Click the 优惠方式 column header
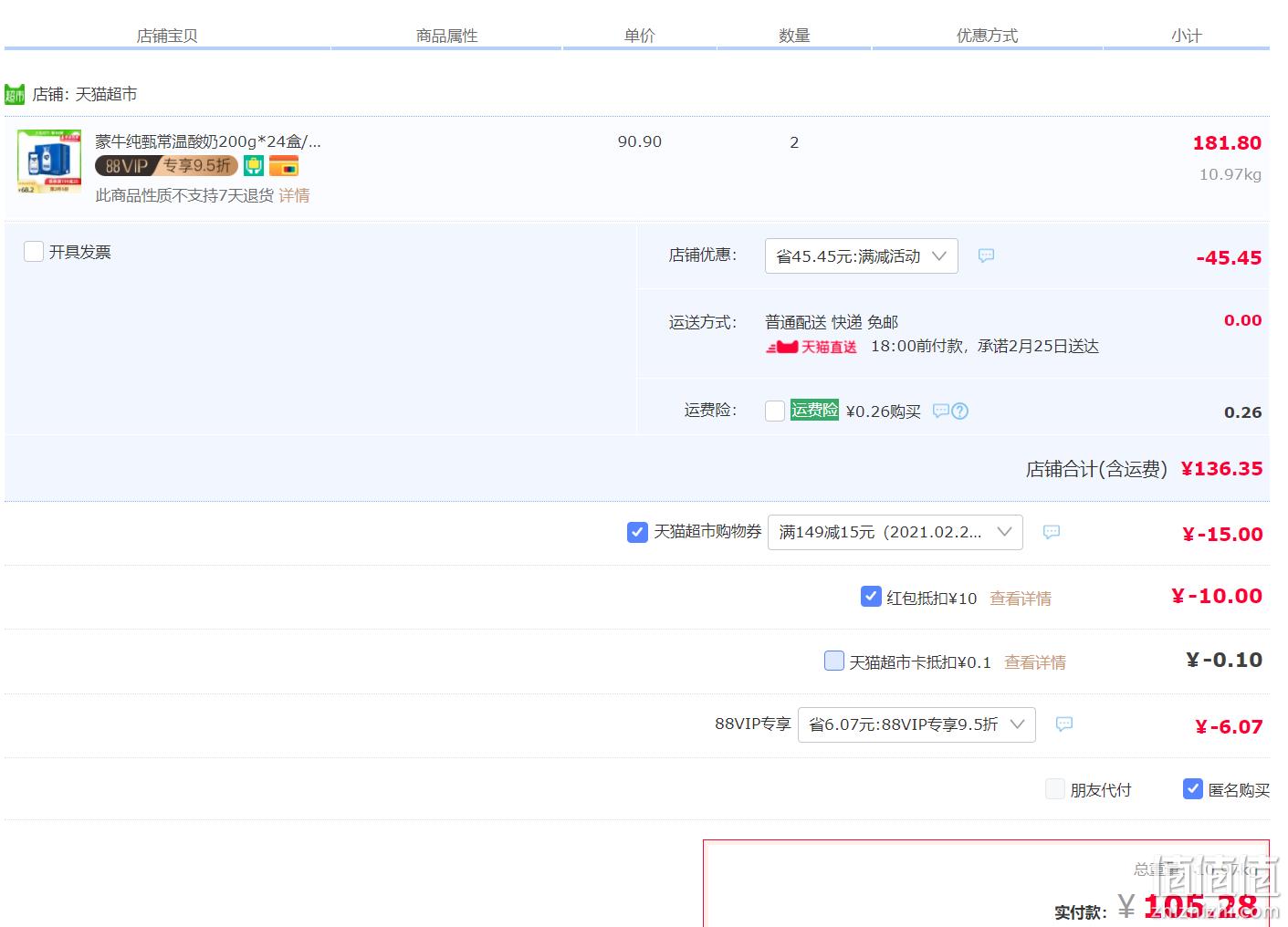The width and height of the screenshot is (1288, 927). (987, 36)
